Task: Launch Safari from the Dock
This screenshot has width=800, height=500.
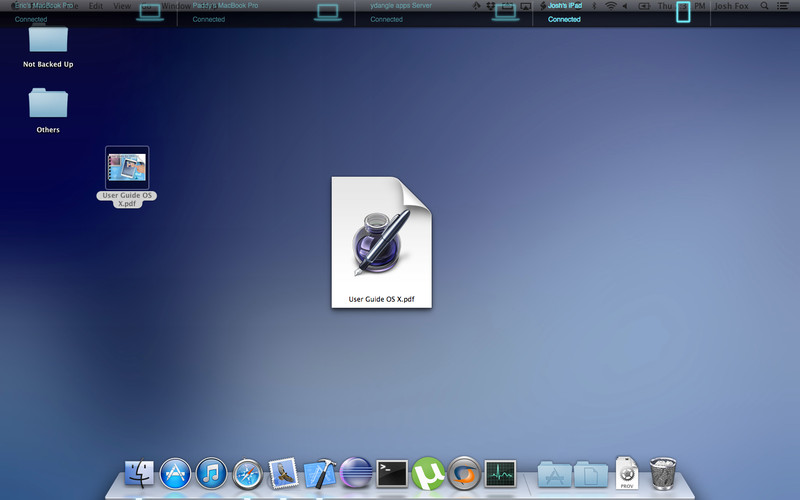Action: 247,474
